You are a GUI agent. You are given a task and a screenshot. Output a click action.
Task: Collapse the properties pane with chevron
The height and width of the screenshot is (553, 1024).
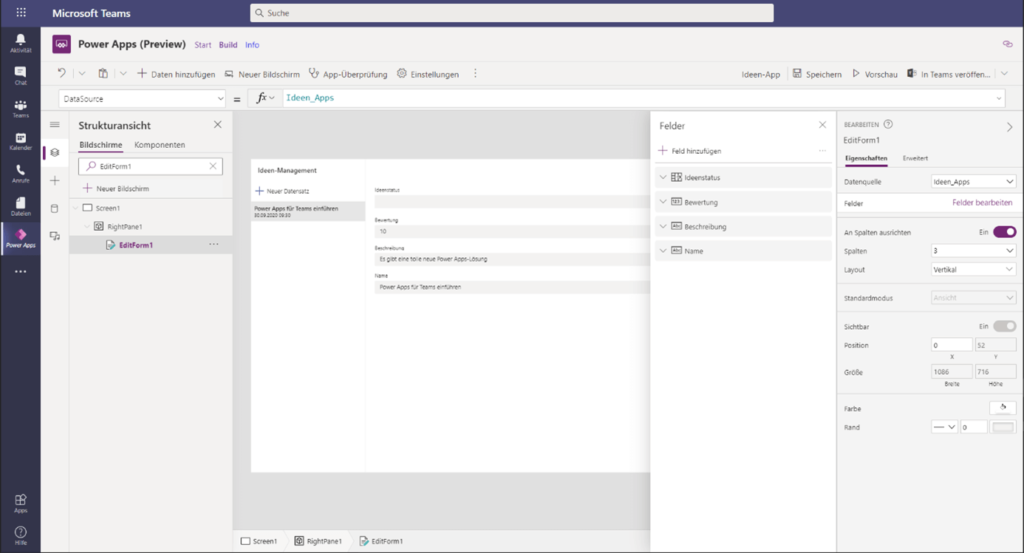[1010, 127]
